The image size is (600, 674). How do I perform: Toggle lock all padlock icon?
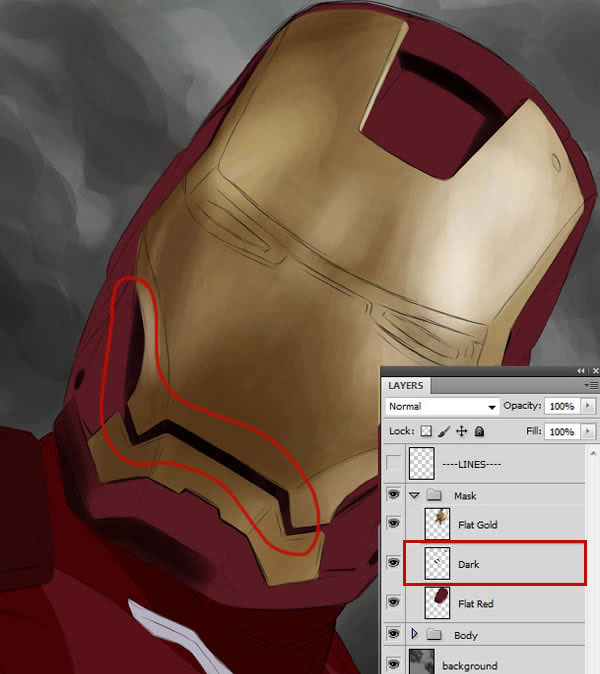pos(479,431)
